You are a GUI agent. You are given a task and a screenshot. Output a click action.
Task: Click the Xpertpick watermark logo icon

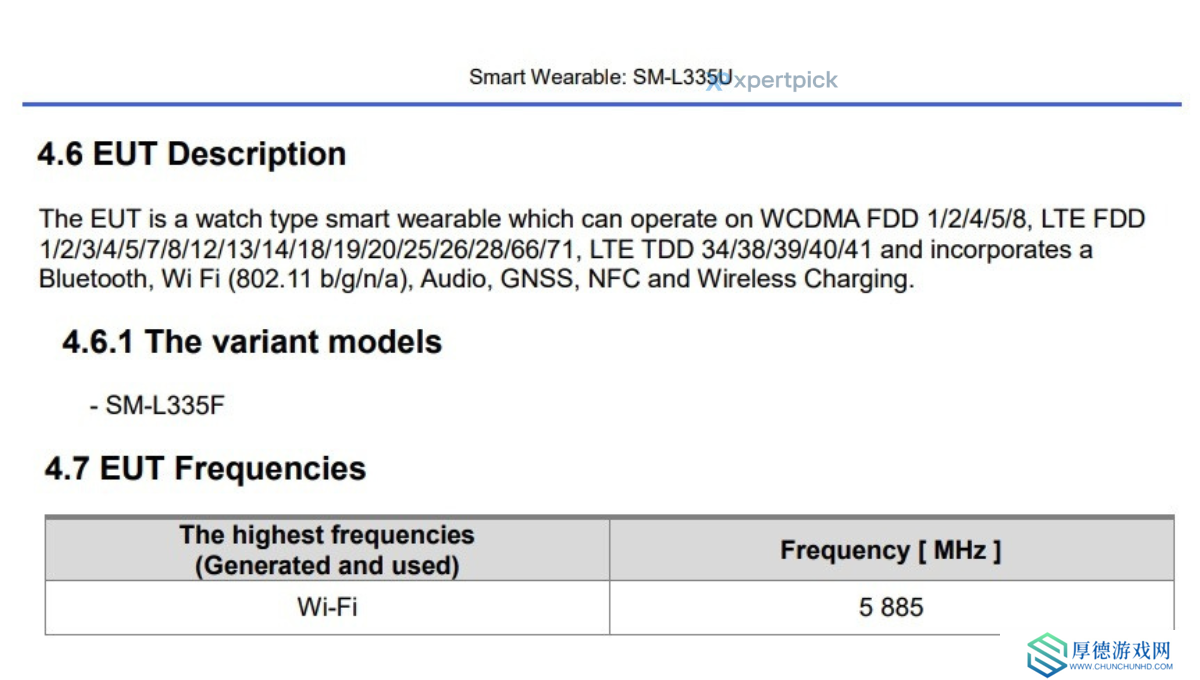(714, 82)
